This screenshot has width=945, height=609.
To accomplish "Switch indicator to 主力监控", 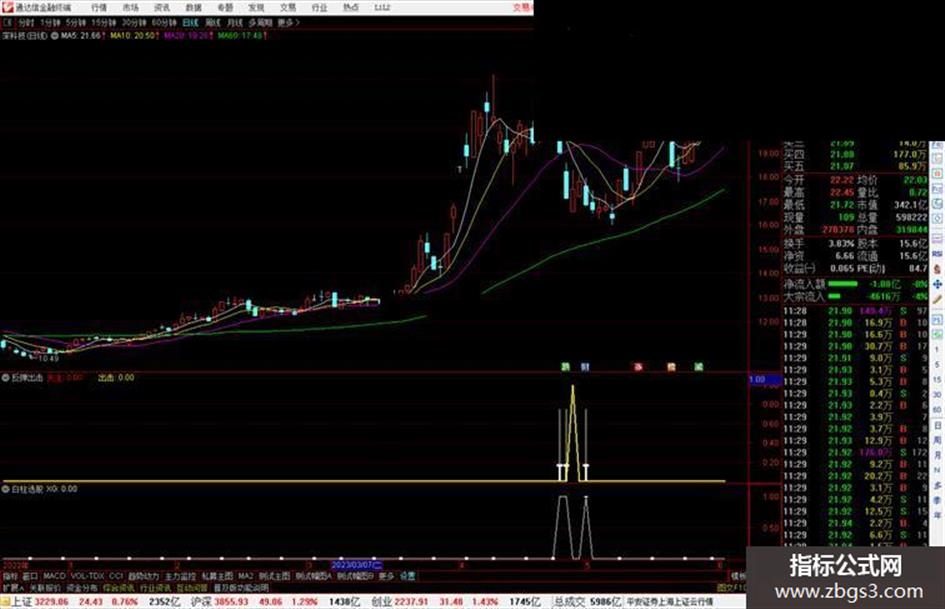I will 181,576.
